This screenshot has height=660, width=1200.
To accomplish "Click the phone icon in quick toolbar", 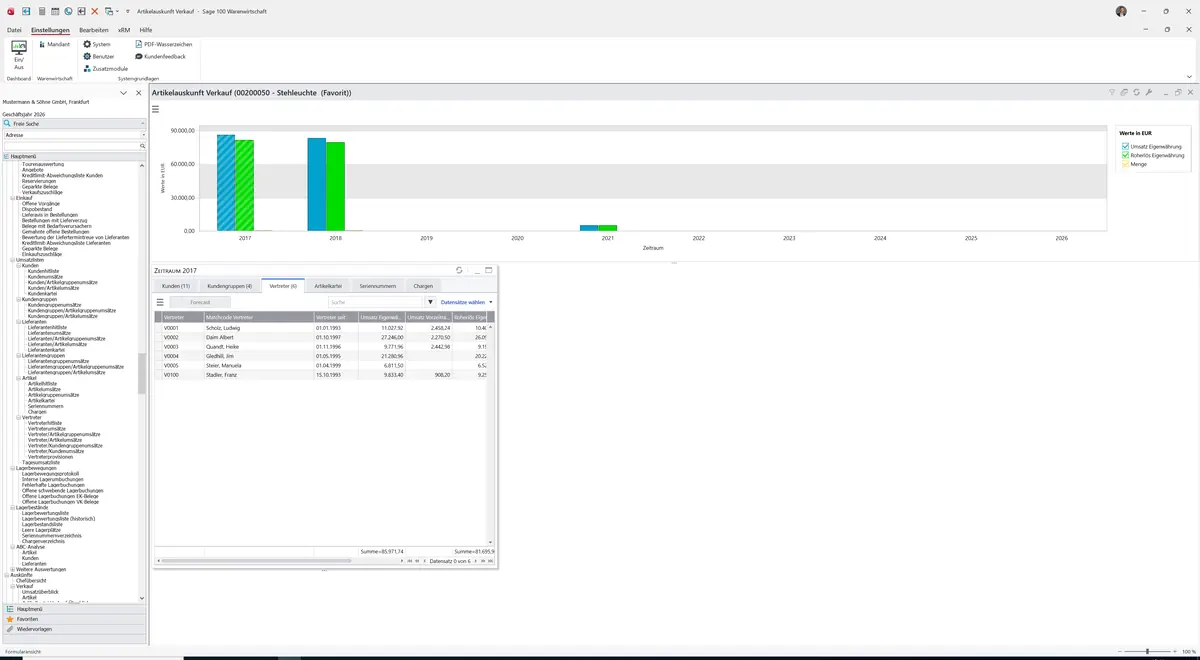I will click(x=68, y=11).
